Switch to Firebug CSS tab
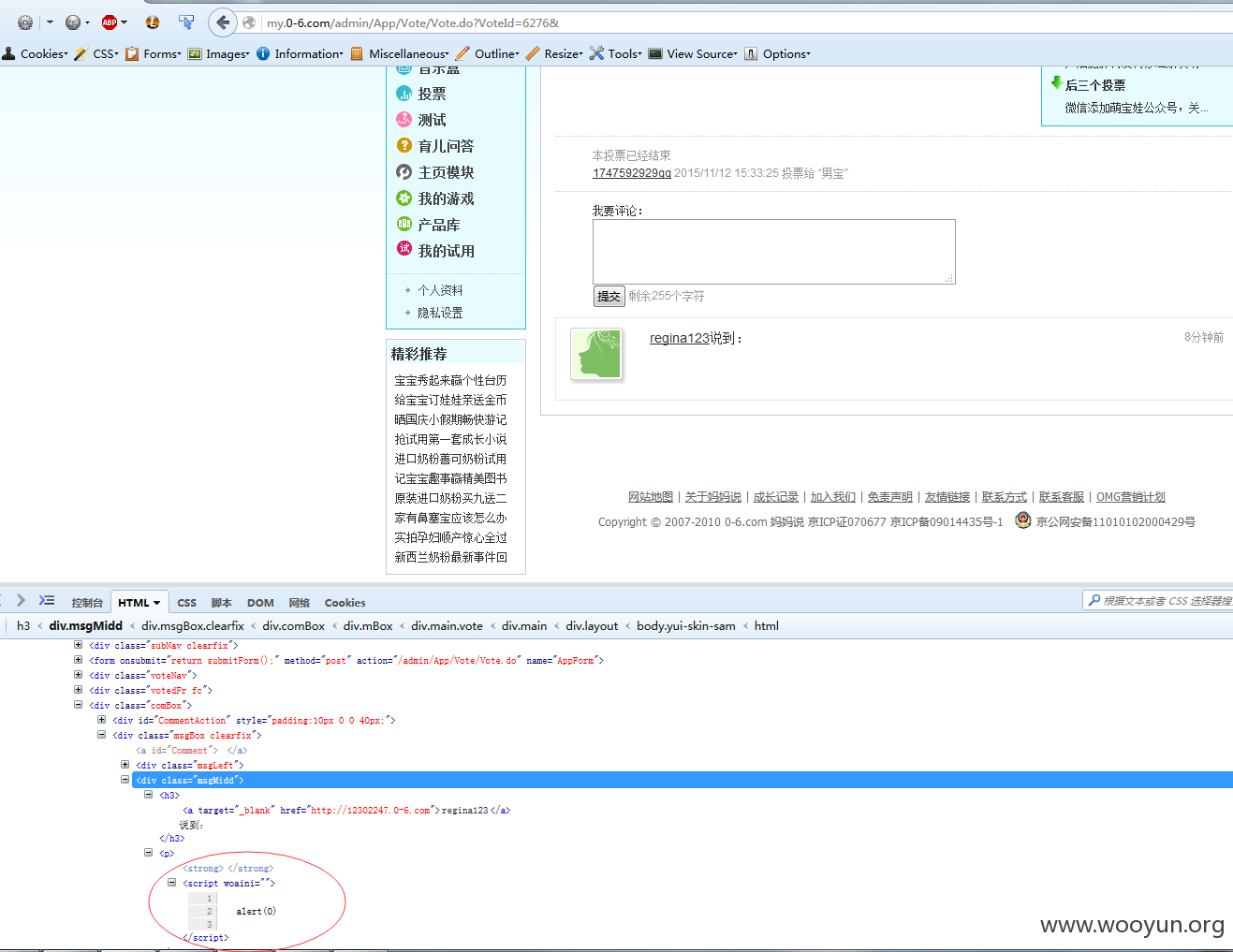The height and width of the screenshot is (952, 1233). pyautogui.click(x=187, y=603)
